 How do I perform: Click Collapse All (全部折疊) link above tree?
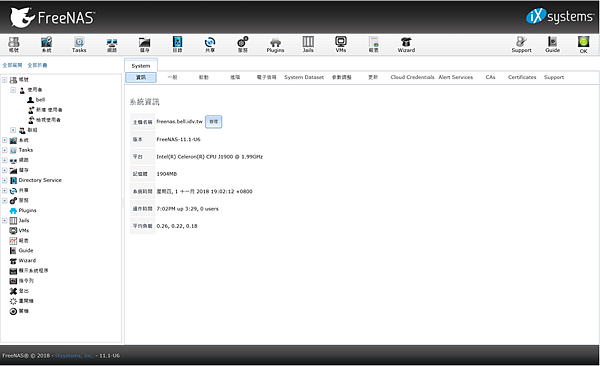37,65
